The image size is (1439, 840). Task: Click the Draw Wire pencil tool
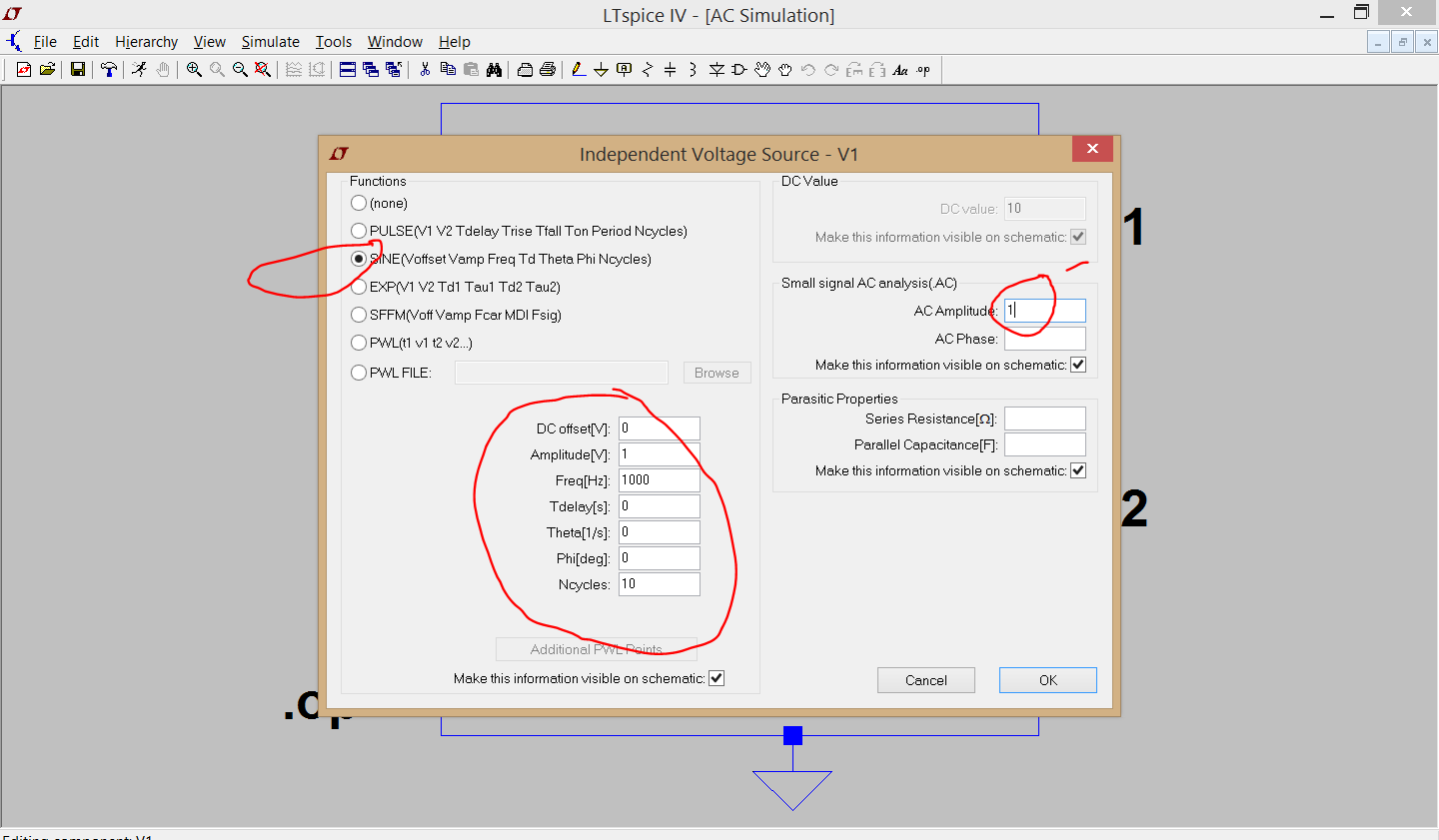[578, 70]
